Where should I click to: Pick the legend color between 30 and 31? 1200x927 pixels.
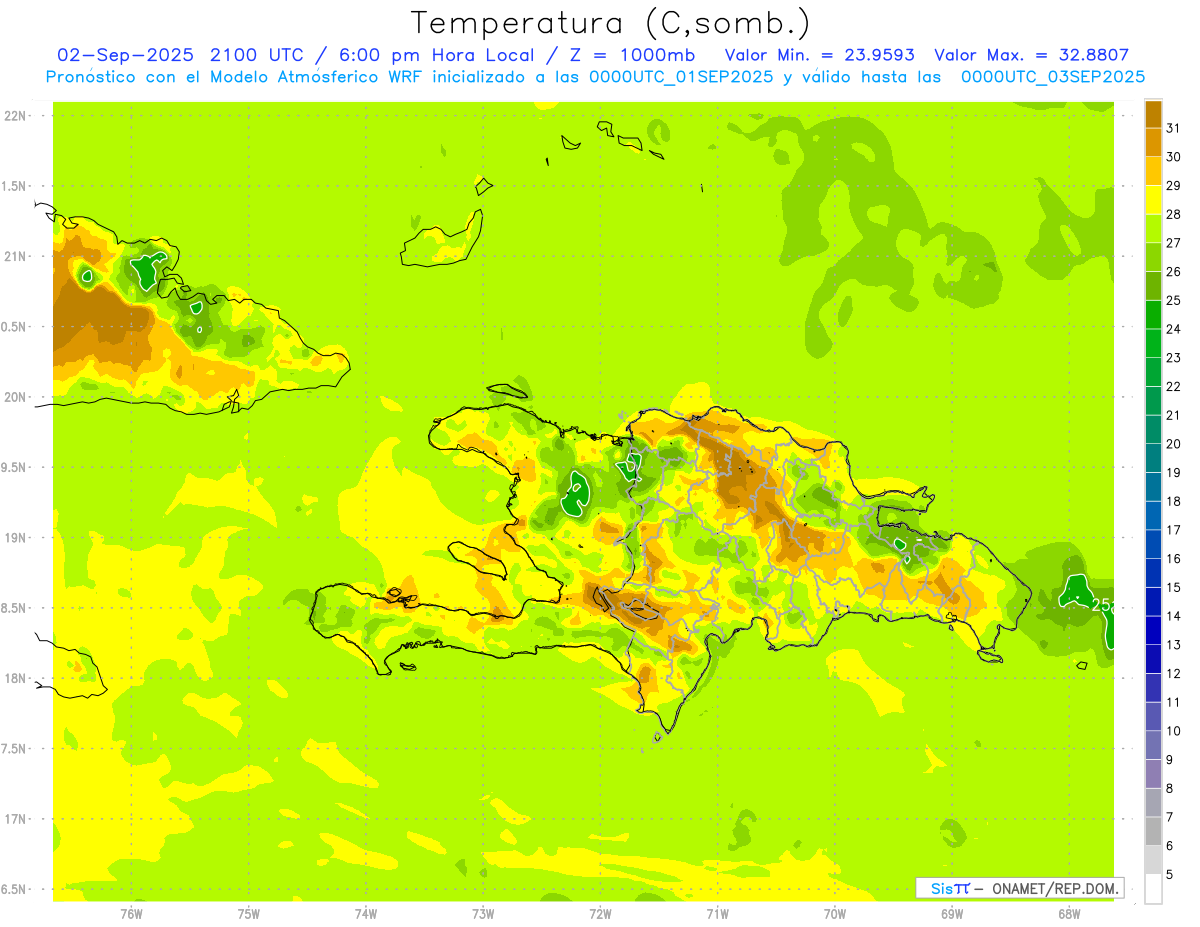[1153, 142]
